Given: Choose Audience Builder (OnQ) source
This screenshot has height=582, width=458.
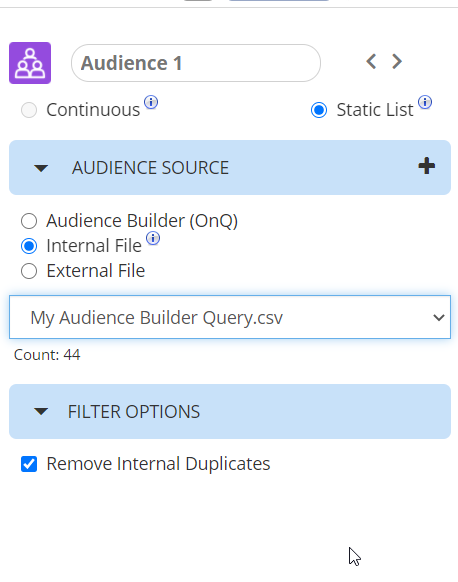Looking at the screenshot, I should tap(29, 221).
